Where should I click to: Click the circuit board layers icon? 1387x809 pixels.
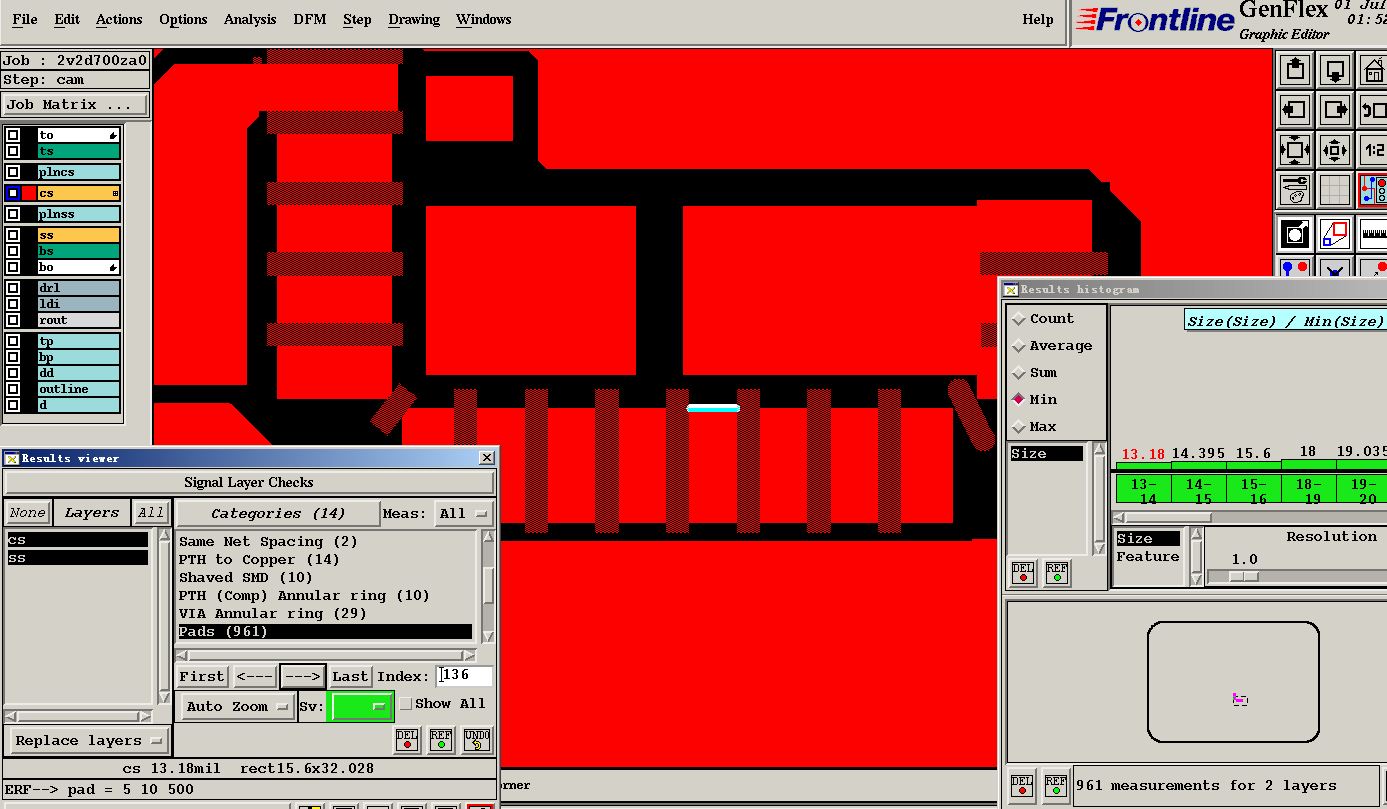point(1373,189)
